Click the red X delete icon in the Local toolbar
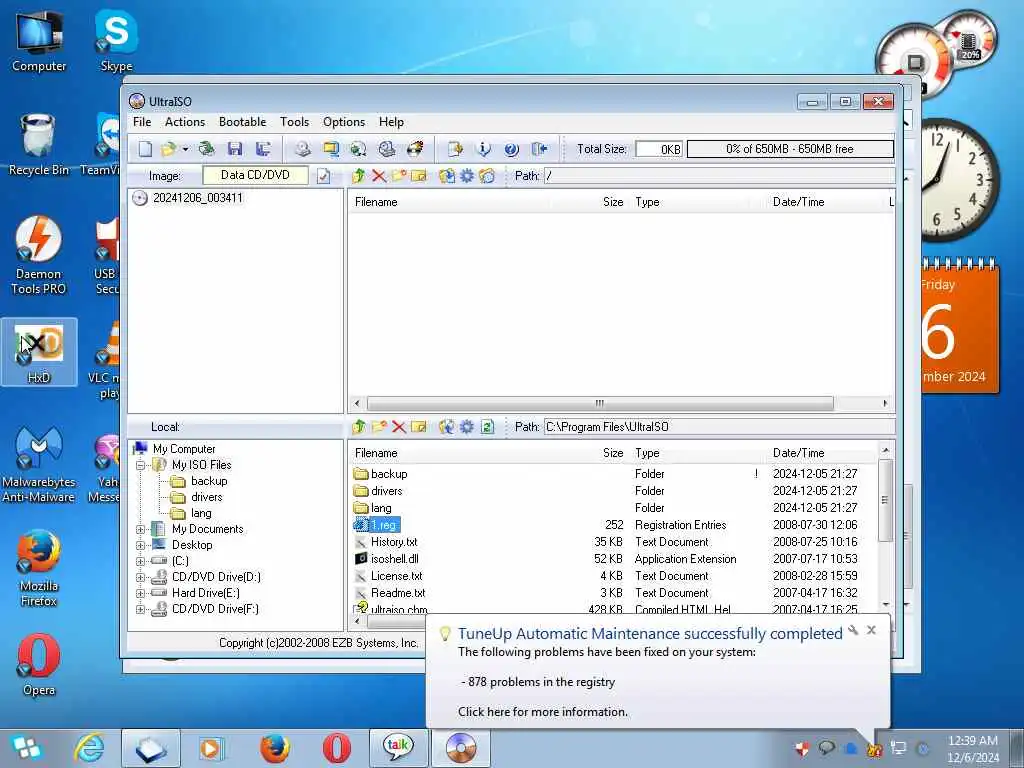This screenshot has height=768, width=1024. click(x=399, y=427)
